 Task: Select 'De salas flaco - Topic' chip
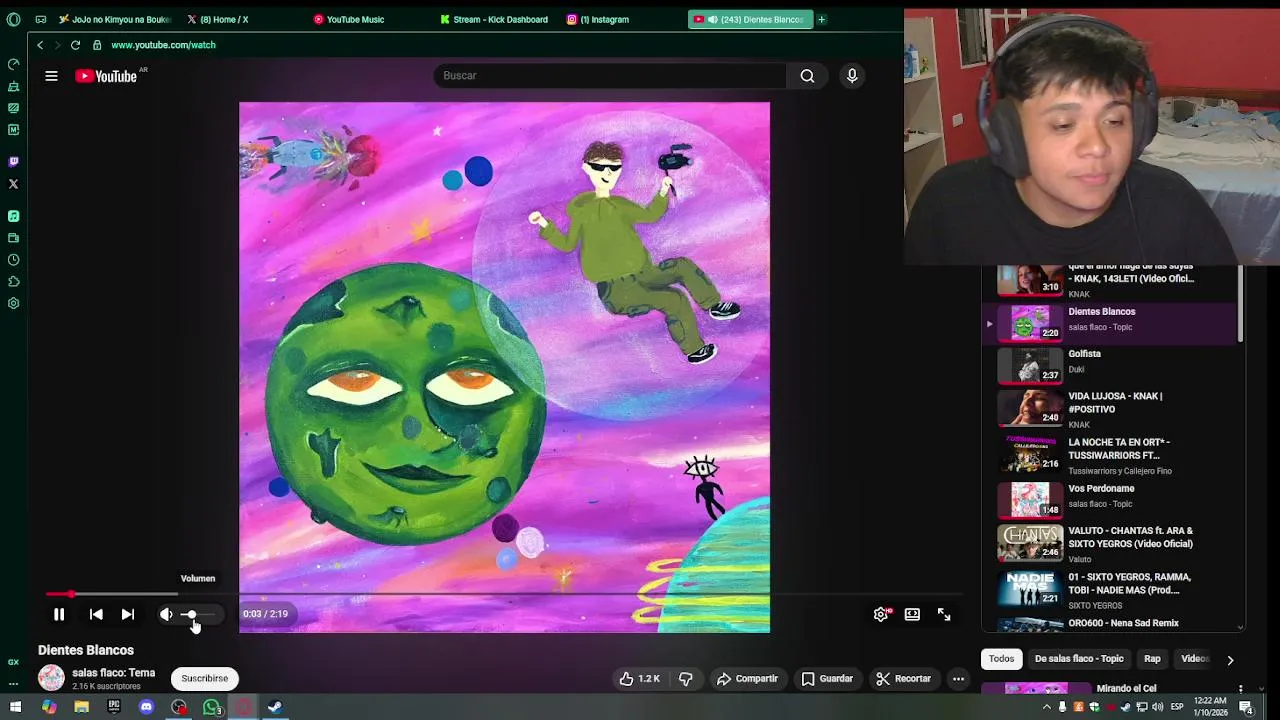point(1079,659)
